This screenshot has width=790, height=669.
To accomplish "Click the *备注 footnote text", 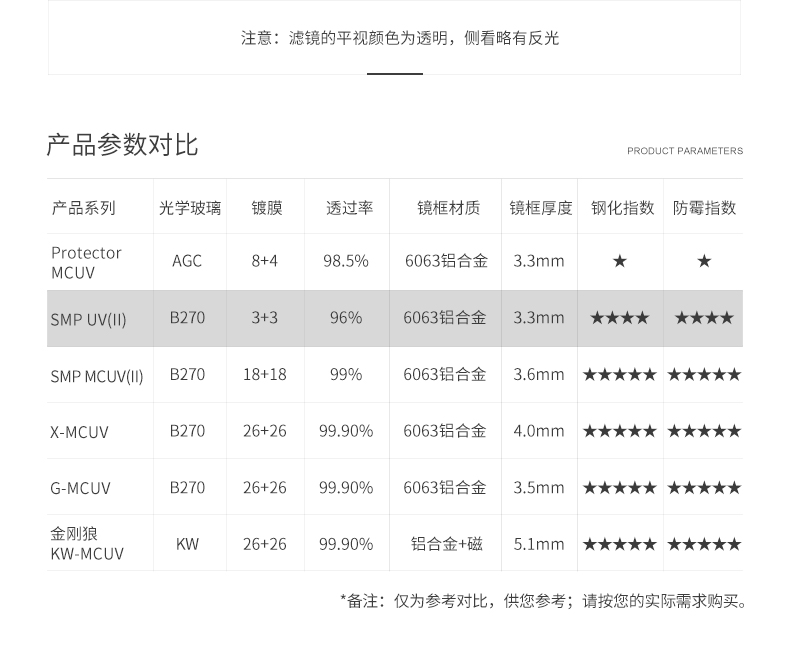I will click(x=544, y=601).
